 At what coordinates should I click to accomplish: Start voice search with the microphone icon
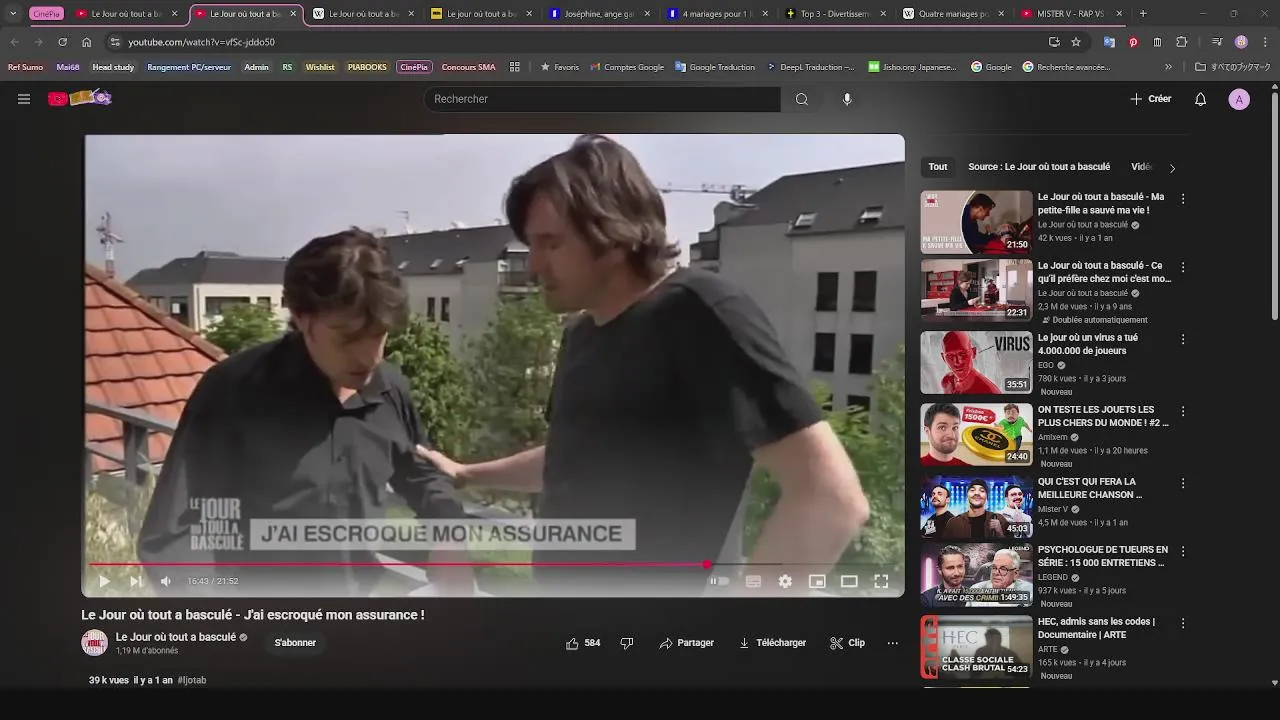(847, 99)
